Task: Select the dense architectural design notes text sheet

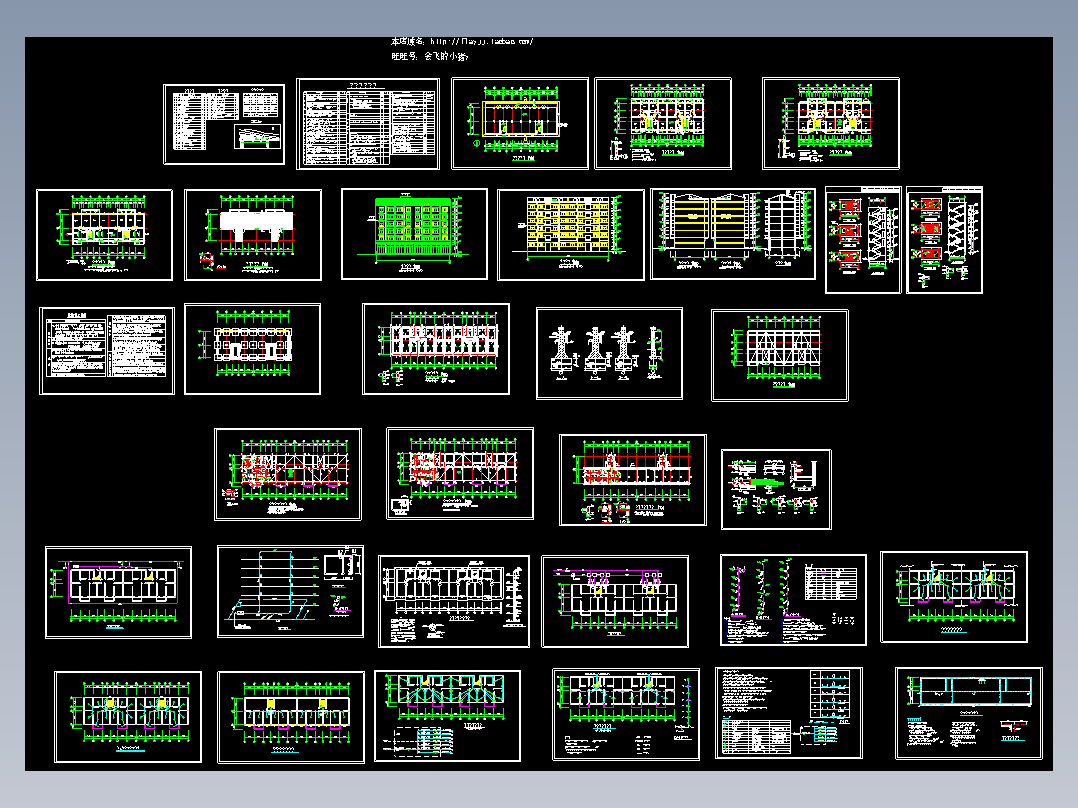Action: tap(368, 124)
